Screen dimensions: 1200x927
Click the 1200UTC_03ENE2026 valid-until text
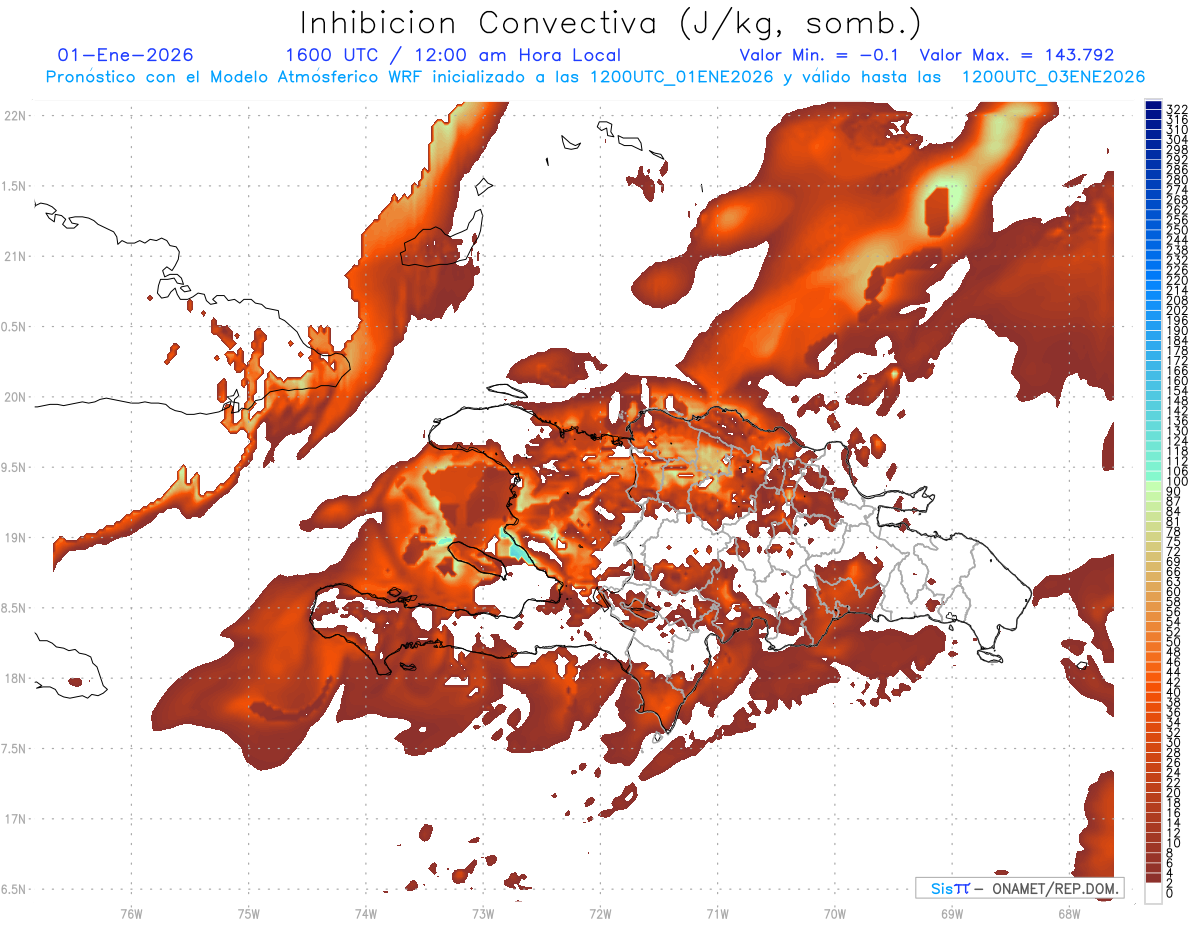pos(1053,76)
